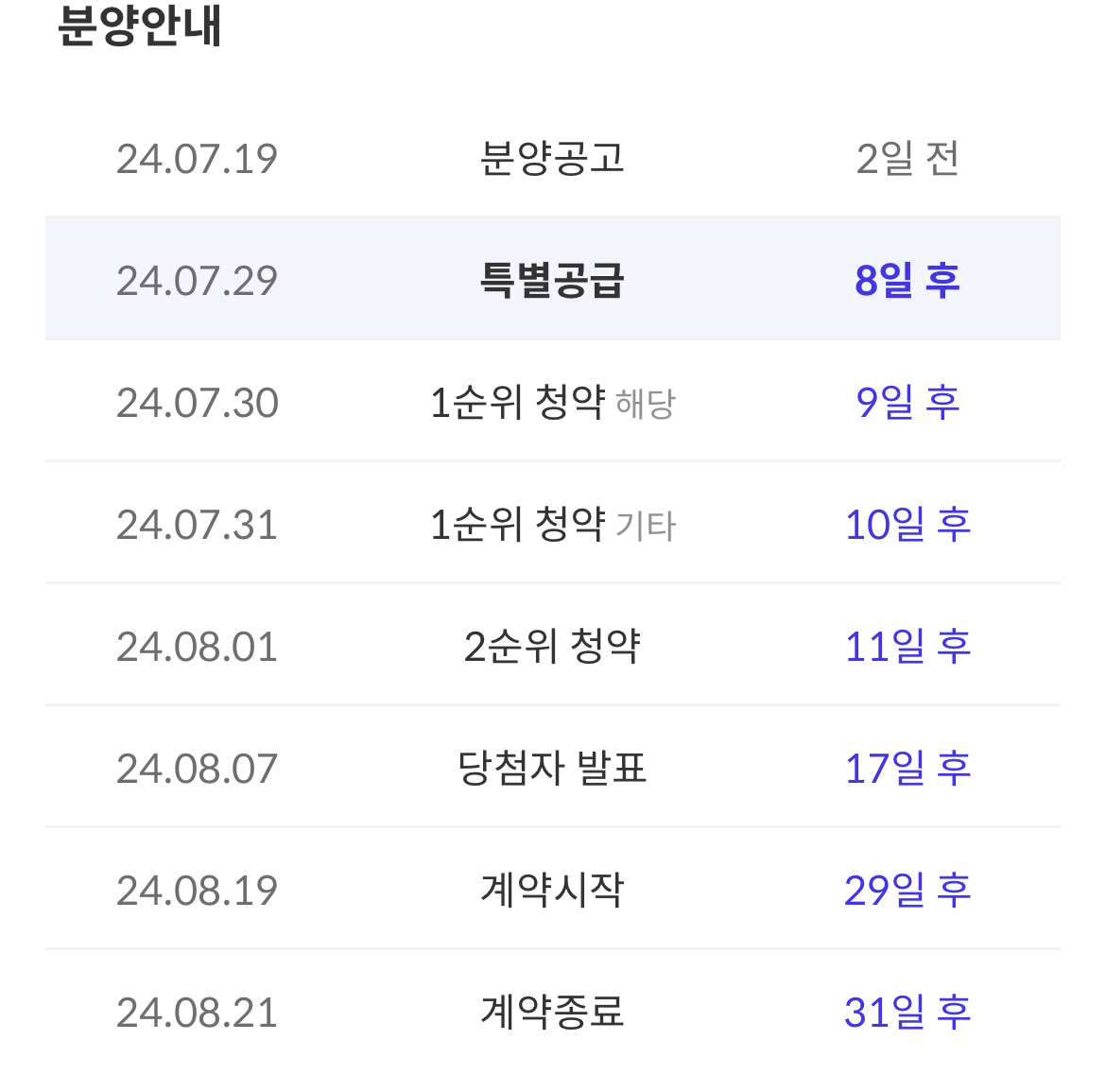Viewport: 1106px width, 1092px height.
Task: Click the date 24.07.29
Action: coord(196,279)
